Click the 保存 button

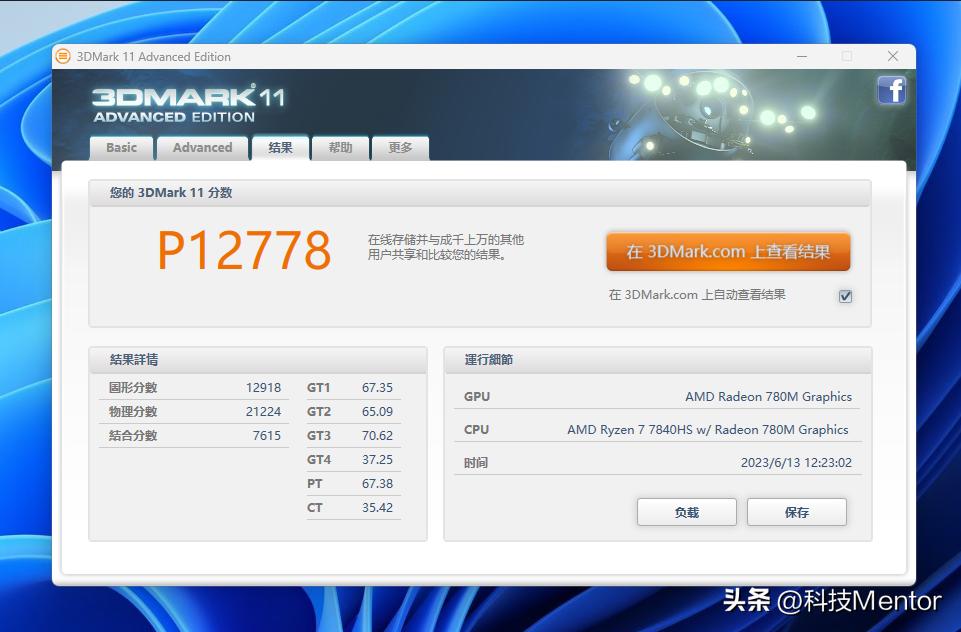click(796, 511)
